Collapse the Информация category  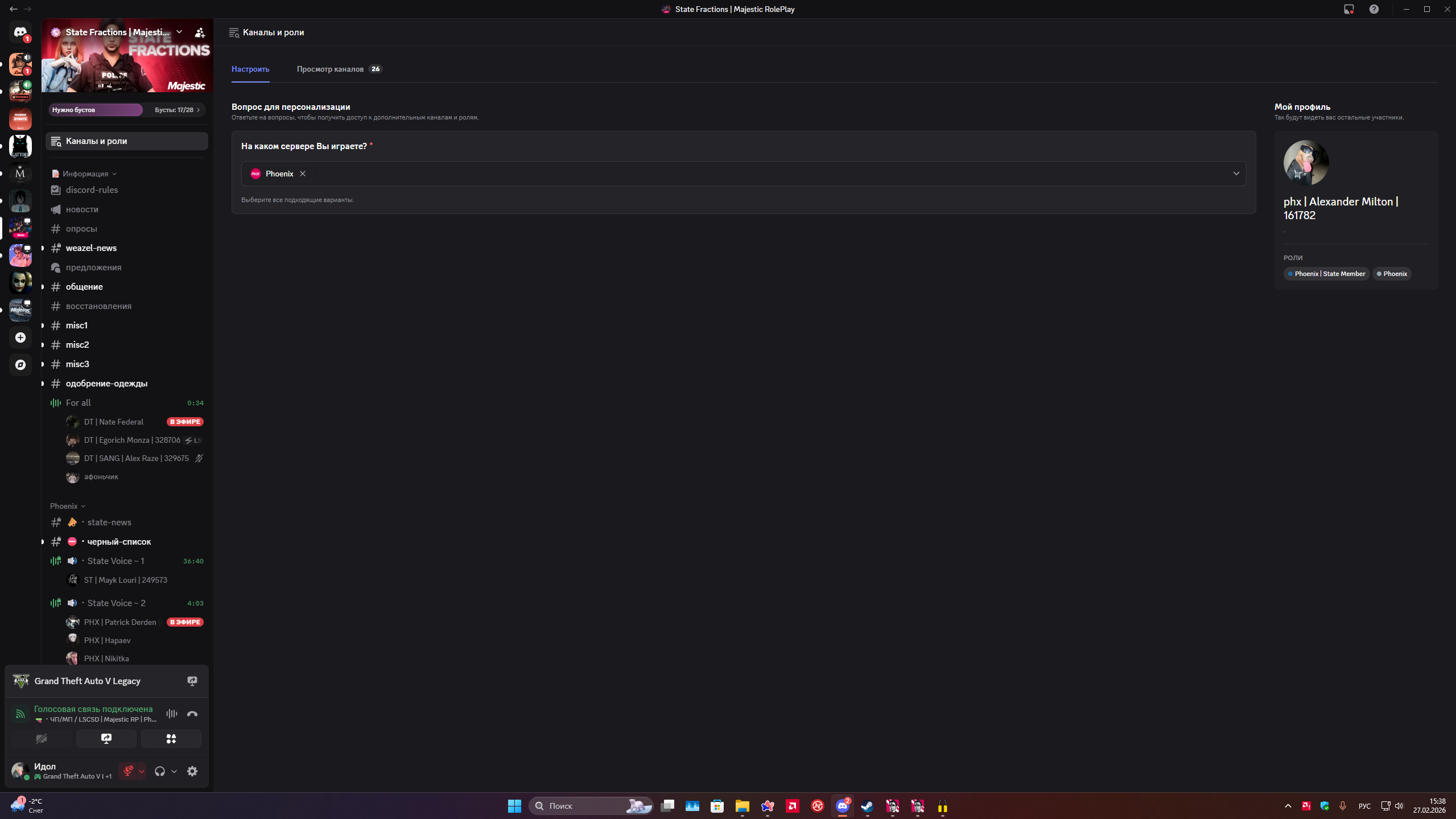pyautogui.click(x=85, y=174)
